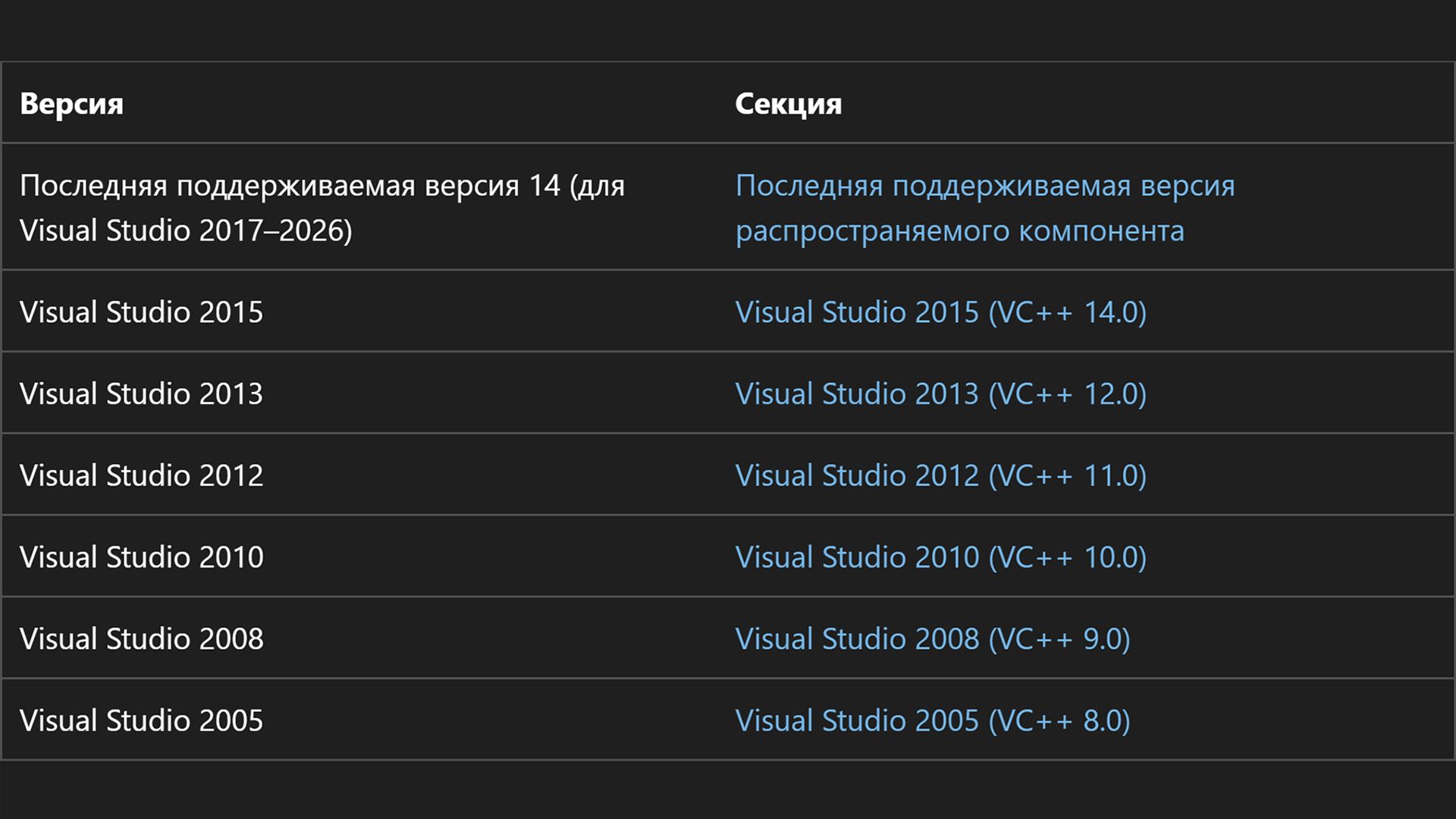Open the Visual Studio 2010 (VC++ 10.0) link
1456x819 pixels.
(940, 557)
